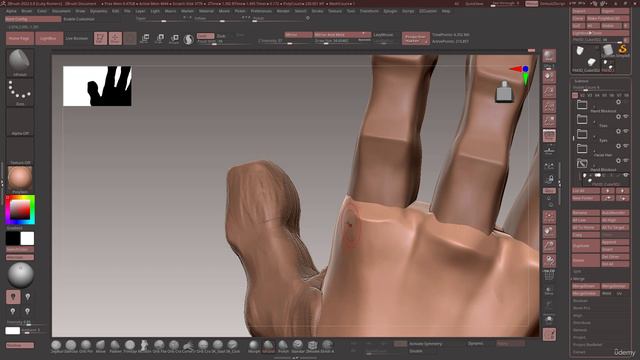This screenshot has width=640, height=360.
Task: Activate Draw mode icon in top shelf
Action: tap(115, 38)
